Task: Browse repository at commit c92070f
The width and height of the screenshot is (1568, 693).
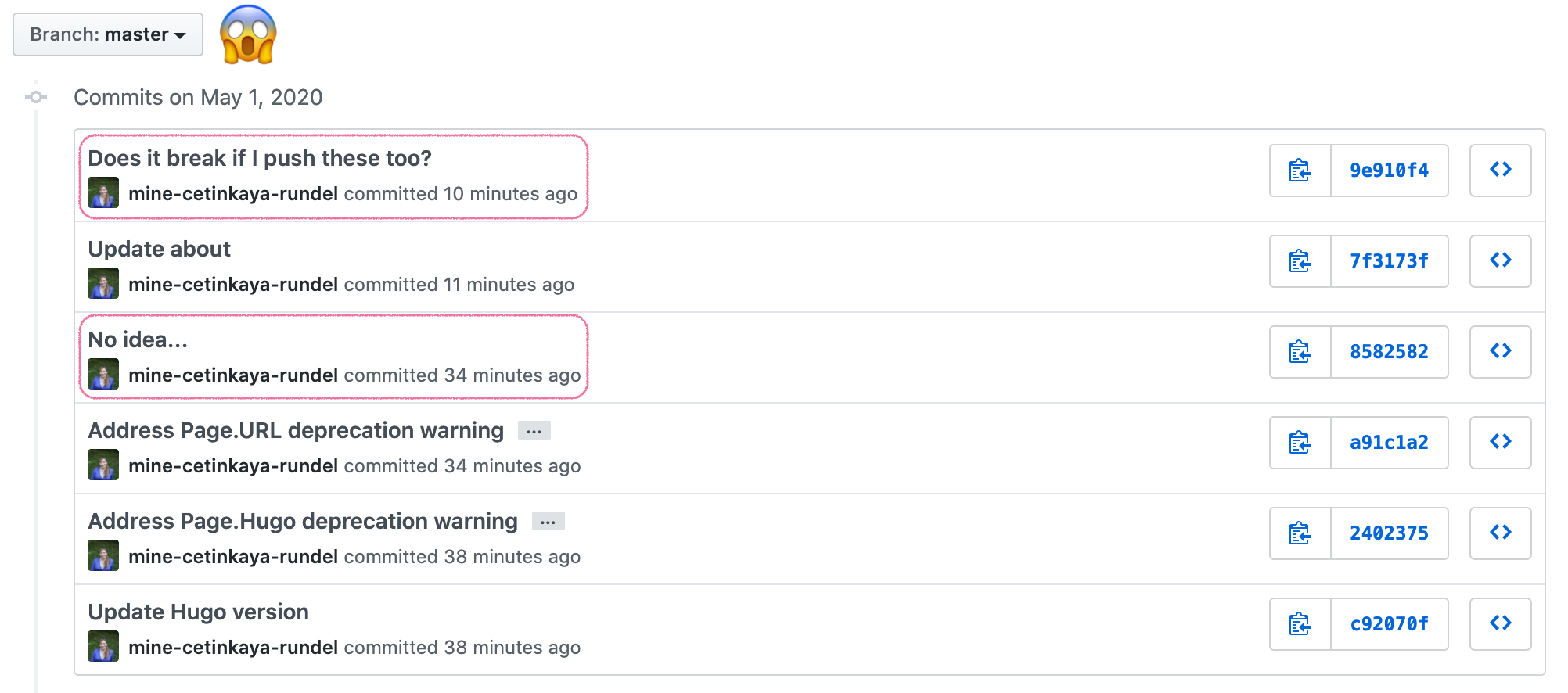Action: (1500, 624)
